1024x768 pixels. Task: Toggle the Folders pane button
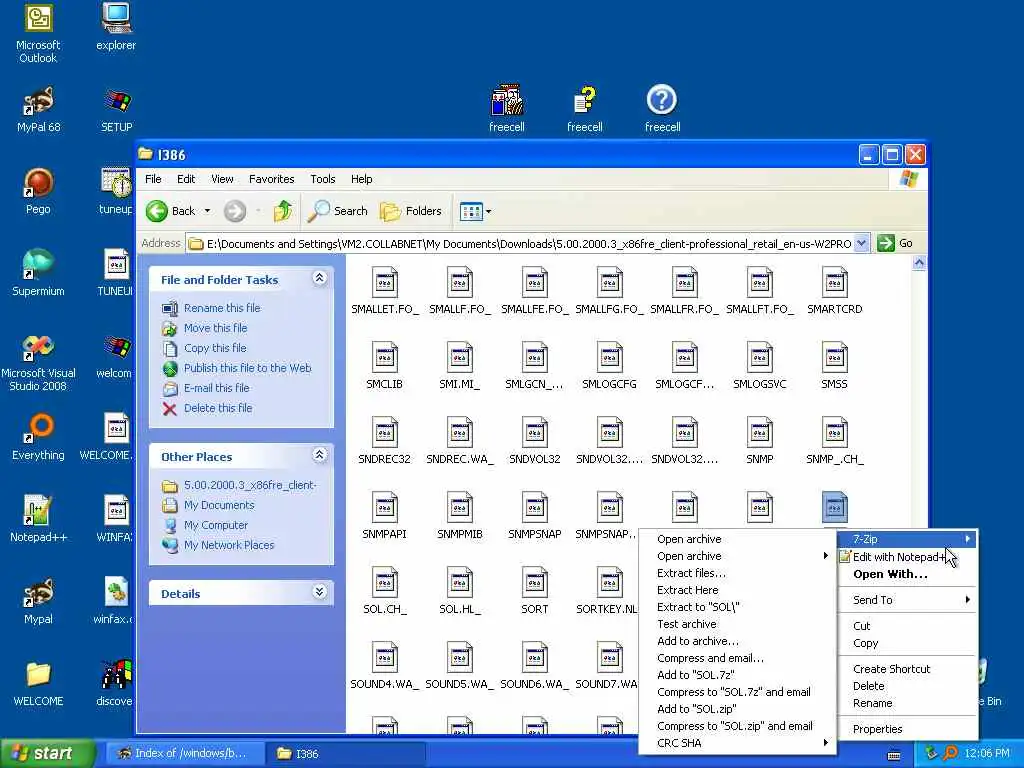point(411,211)
